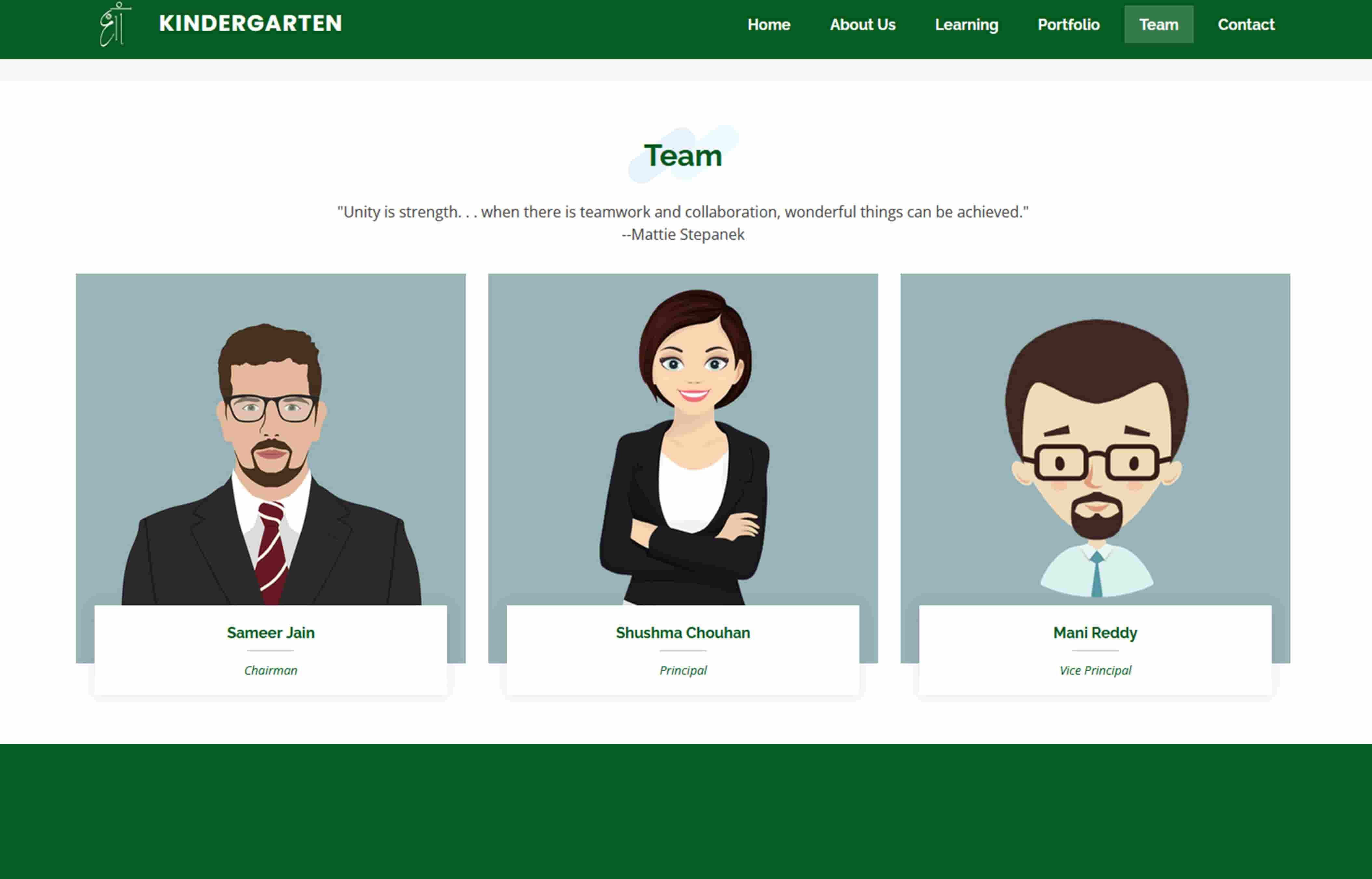
Task: Go to About Us in navigation
Action: coord(862,24)
